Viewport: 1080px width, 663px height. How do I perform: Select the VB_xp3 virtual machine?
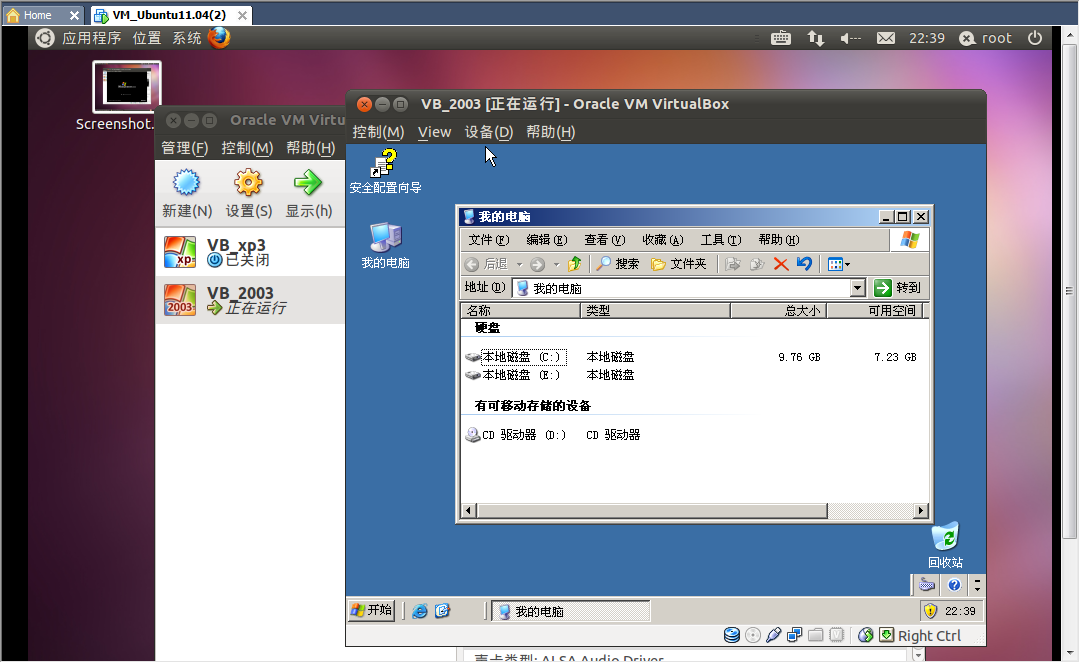pyautogui.click(x=249, y=252)
